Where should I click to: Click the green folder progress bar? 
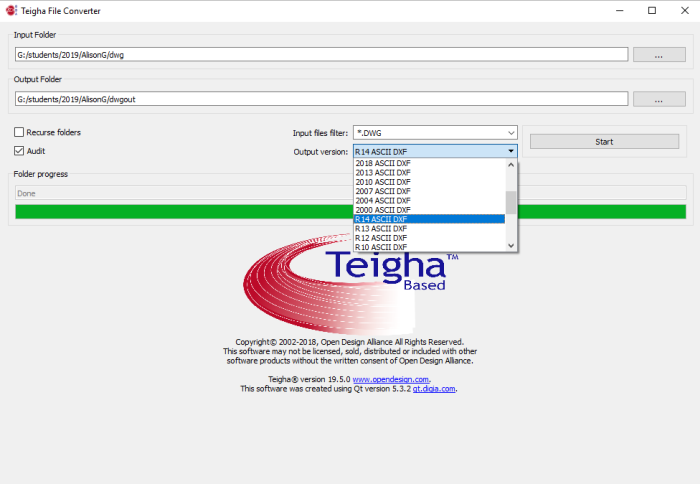point(350,212)
